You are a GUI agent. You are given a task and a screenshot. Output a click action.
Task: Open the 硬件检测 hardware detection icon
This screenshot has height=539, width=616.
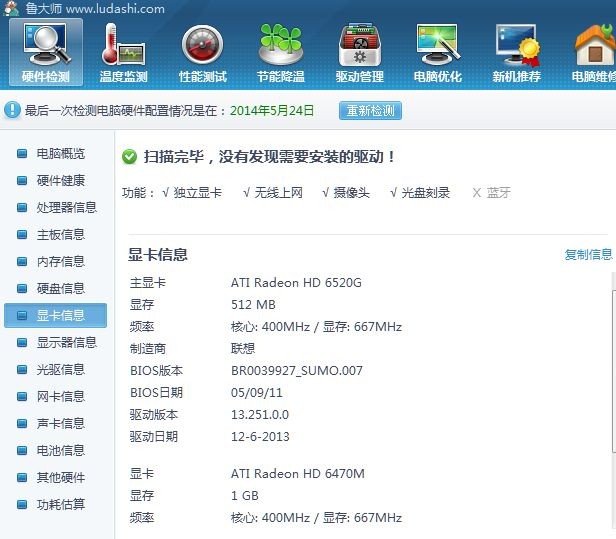pos(45,52)
